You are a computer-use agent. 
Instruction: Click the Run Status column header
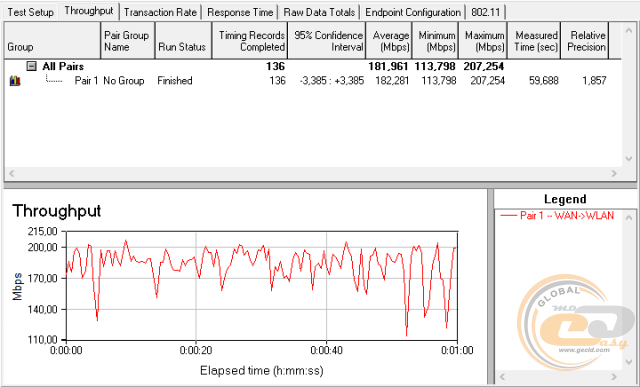click(183, 40)
